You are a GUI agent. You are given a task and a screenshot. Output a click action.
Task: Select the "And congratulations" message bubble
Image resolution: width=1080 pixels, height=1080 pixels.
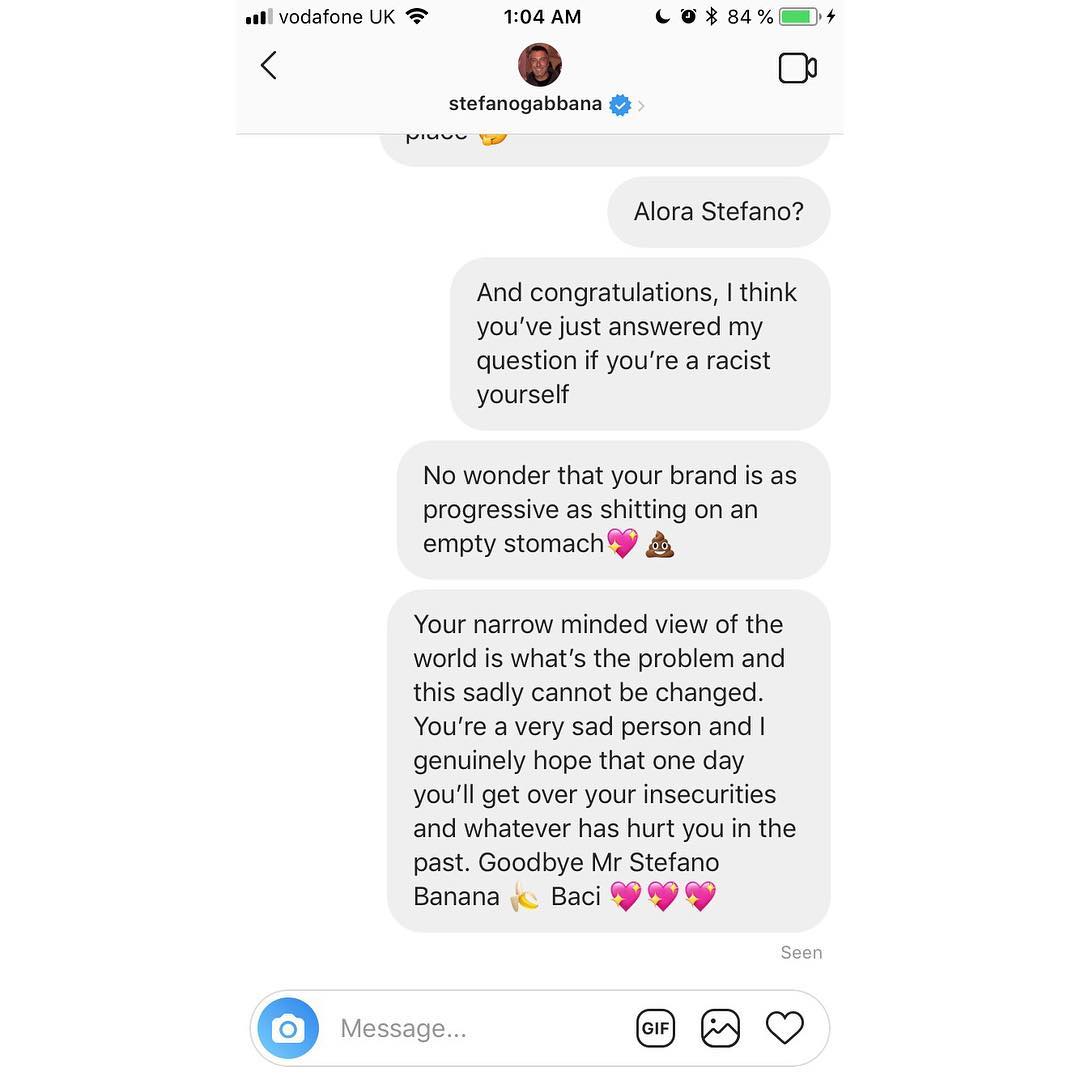(x=640, y=344)
